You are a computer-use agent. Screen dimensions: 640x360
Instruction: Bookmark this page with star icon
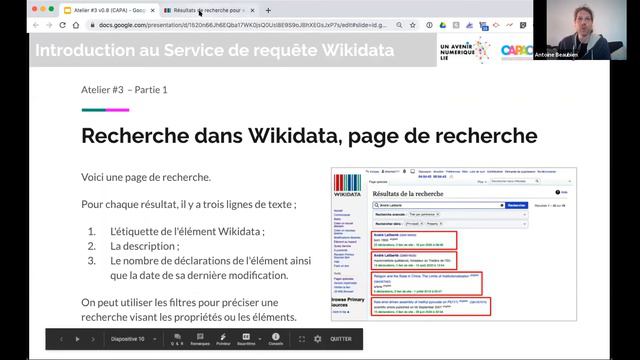pos(413,25)
